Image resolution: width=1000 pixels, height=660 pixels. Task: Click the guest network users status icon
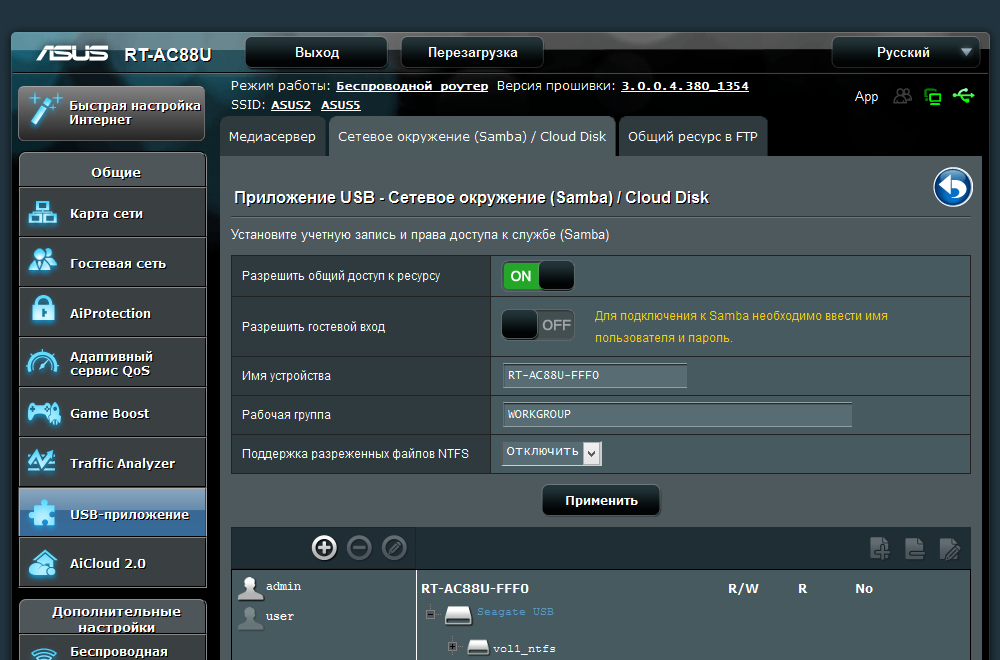(x=902, y=96)
